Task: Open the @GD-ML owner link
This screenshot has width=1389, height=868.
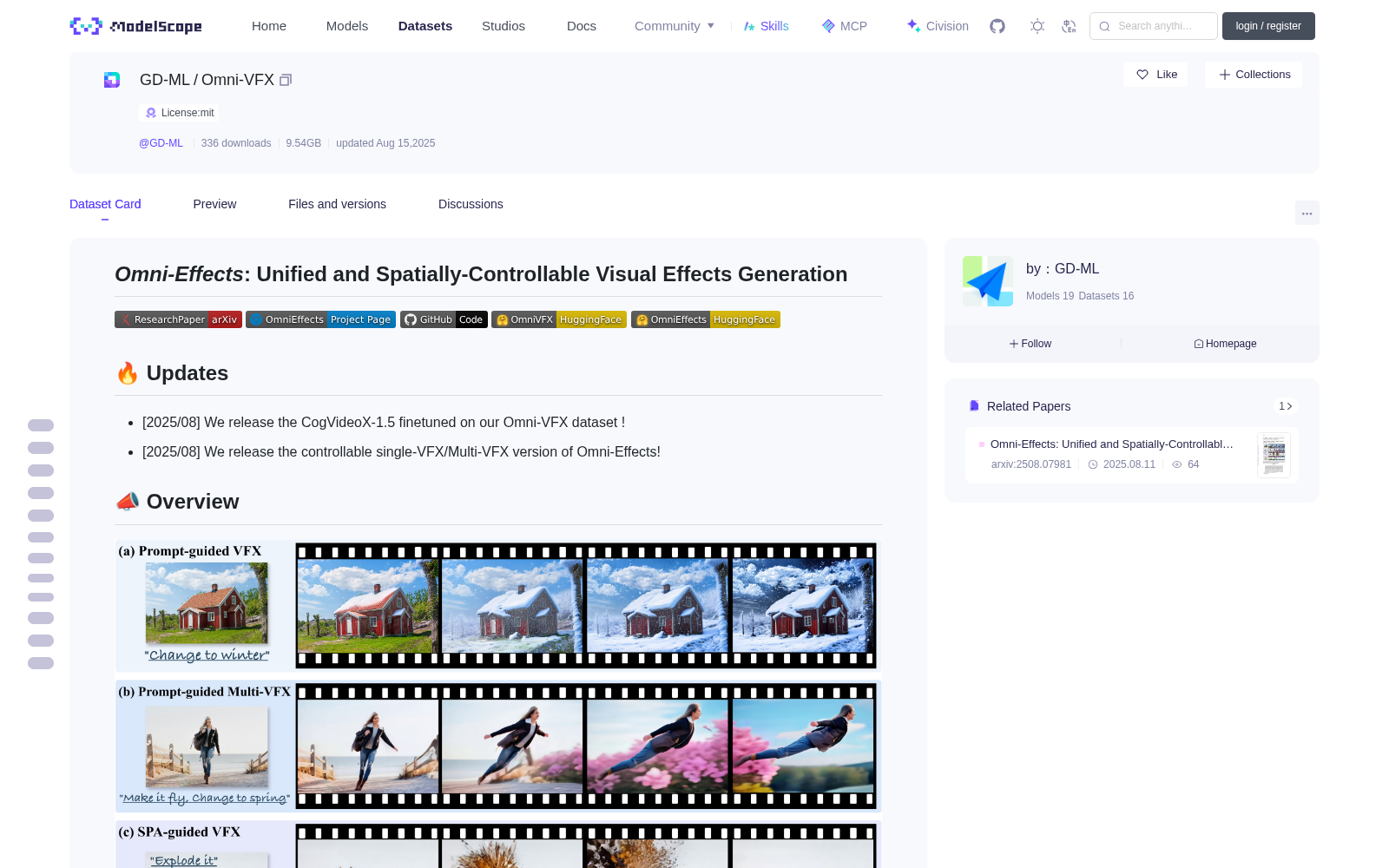Action: point(161,143)
